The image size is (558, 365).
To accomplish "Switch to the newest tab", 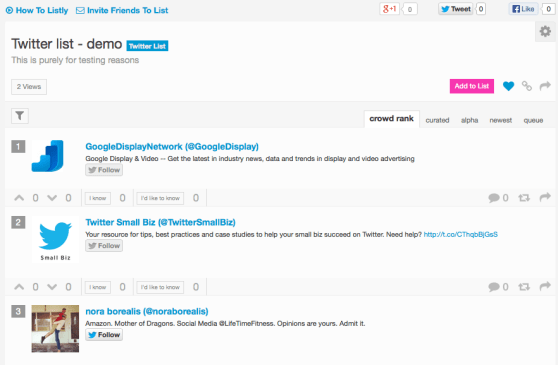I will pyautogui.click(x=501, y=120).
